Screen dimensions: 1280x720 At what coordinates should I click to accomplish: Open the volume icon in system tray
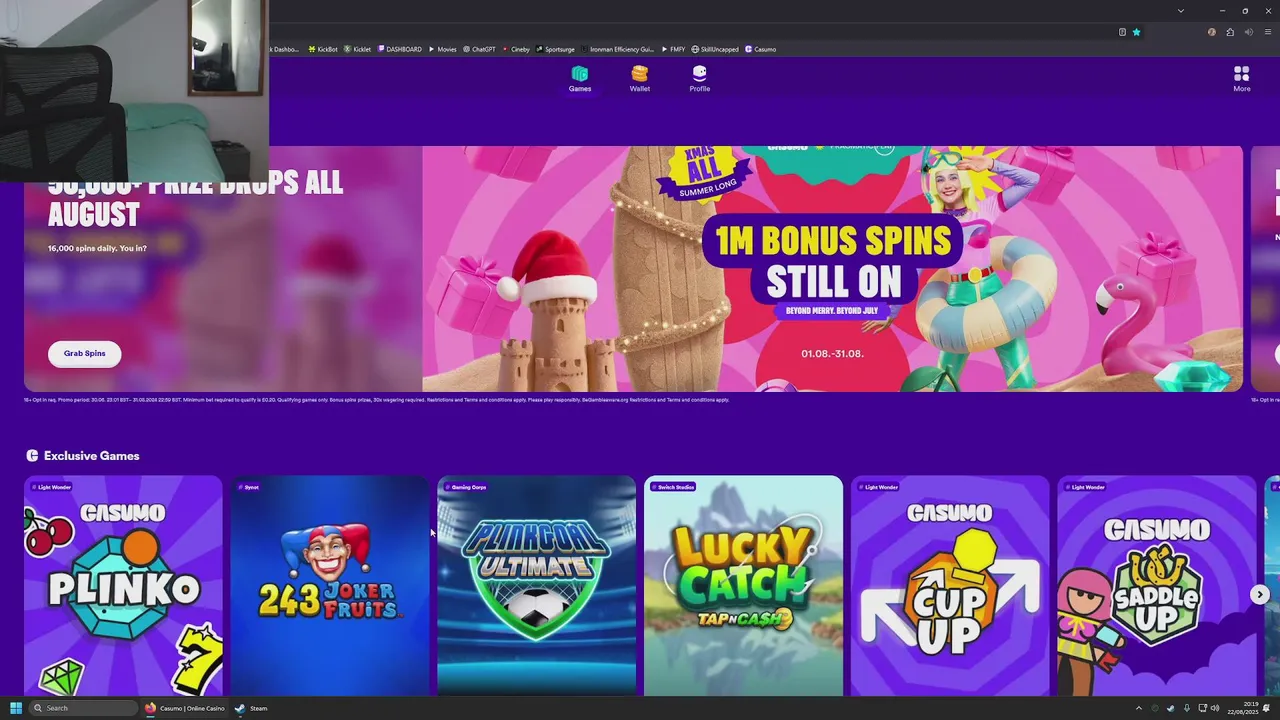[x=1216, y=708]
